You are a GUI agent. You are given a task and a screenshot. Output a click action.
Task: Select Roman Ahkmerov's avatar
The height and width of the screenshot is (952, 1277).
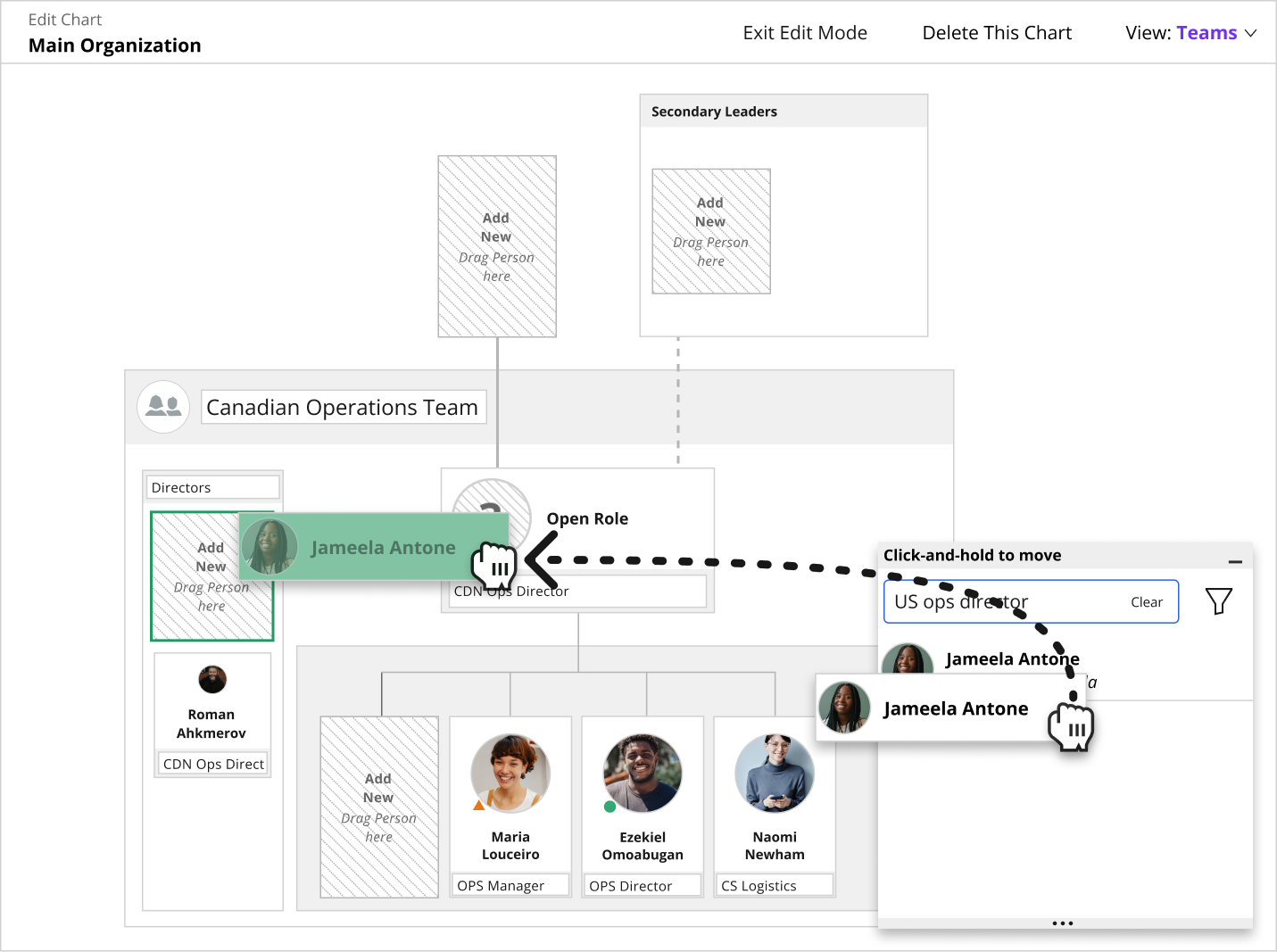(x=212, y=680)
